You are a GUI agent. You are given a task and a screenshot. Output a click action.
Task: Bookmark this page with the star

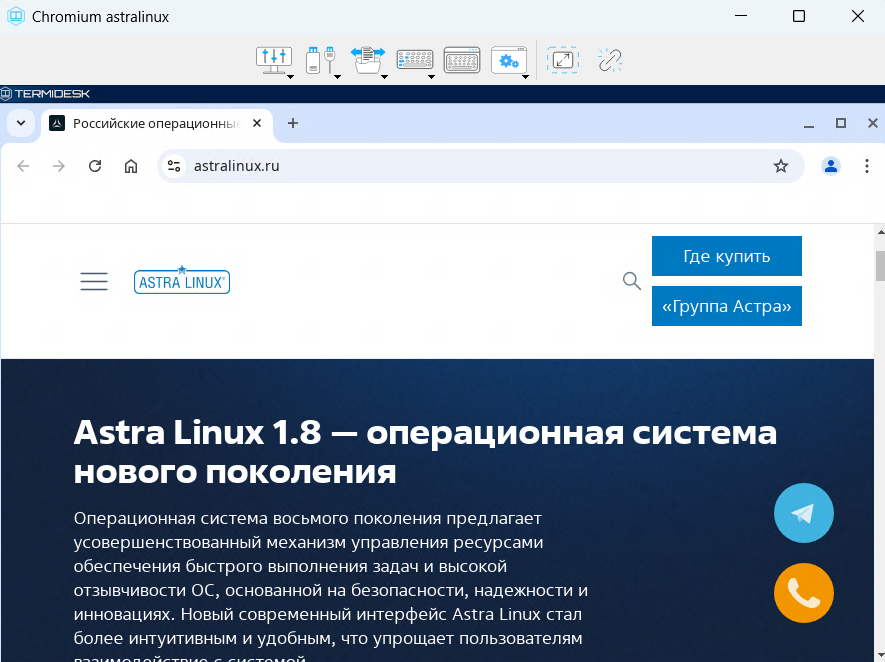(781, 166)
